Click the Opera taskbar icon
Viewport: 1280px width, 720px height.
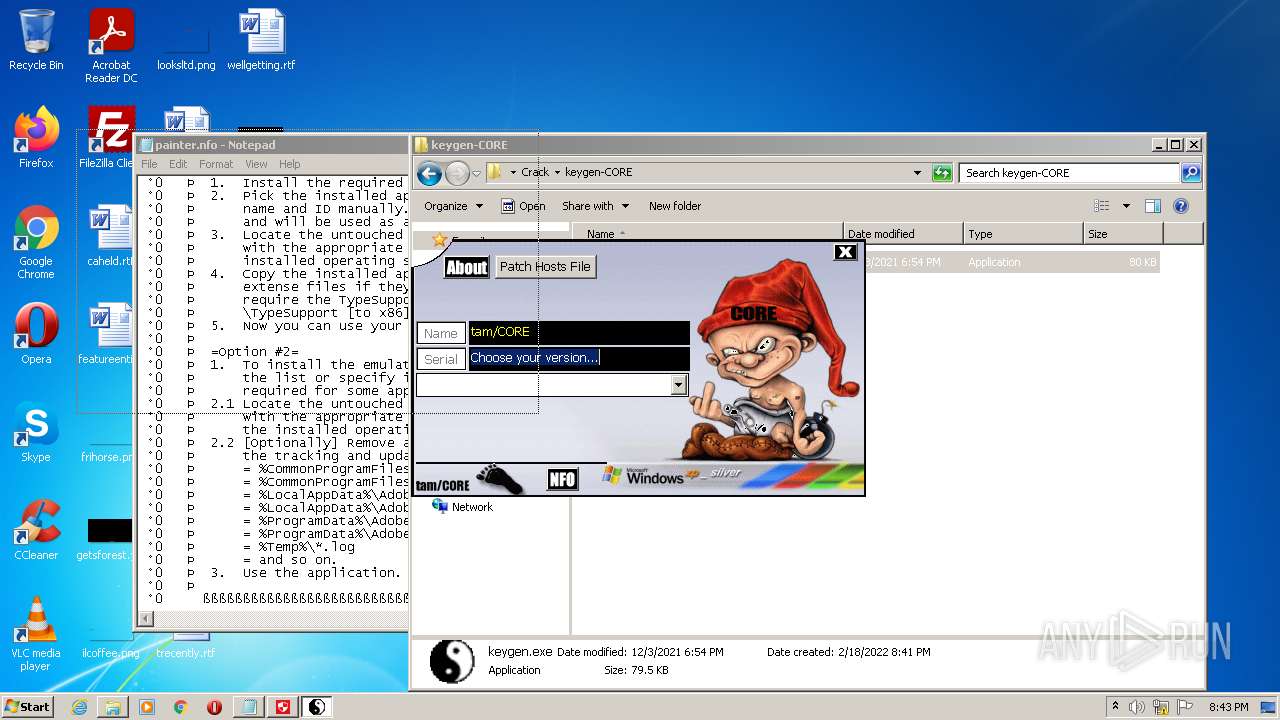click(x=215, y=707)
